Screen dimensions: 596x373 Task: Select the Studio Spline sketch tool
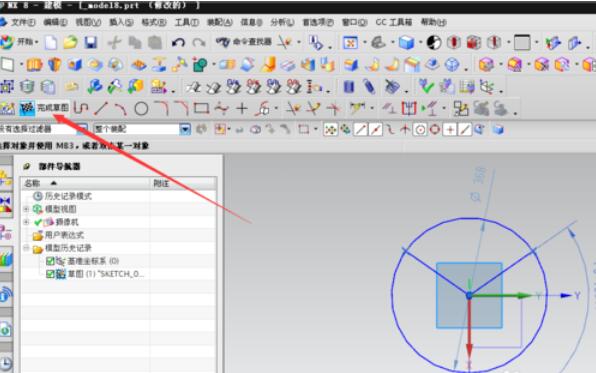pyautogui.click(x=221, y=109)
